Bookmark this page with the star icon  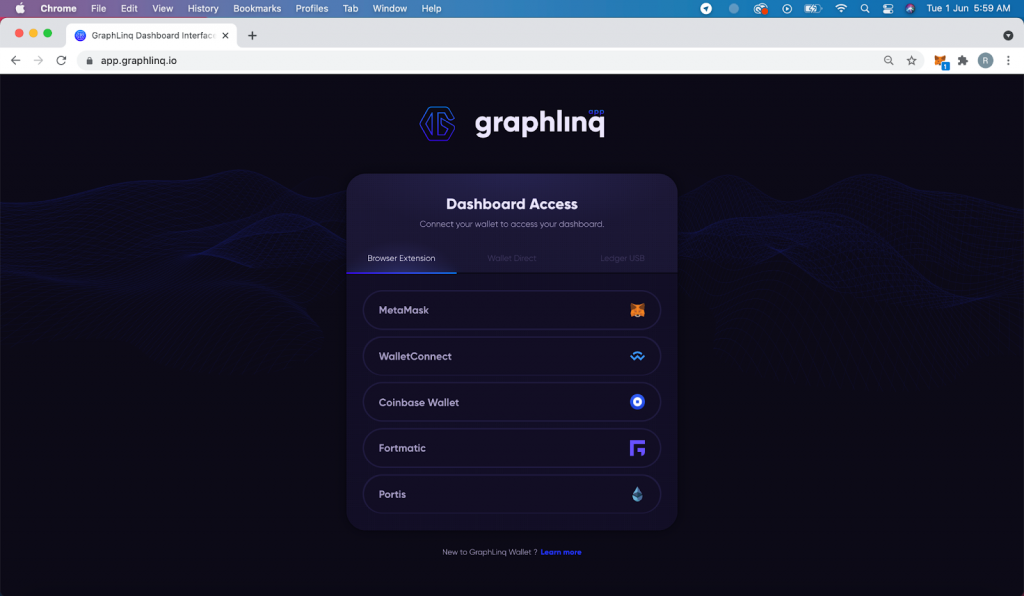click(912, 61)
